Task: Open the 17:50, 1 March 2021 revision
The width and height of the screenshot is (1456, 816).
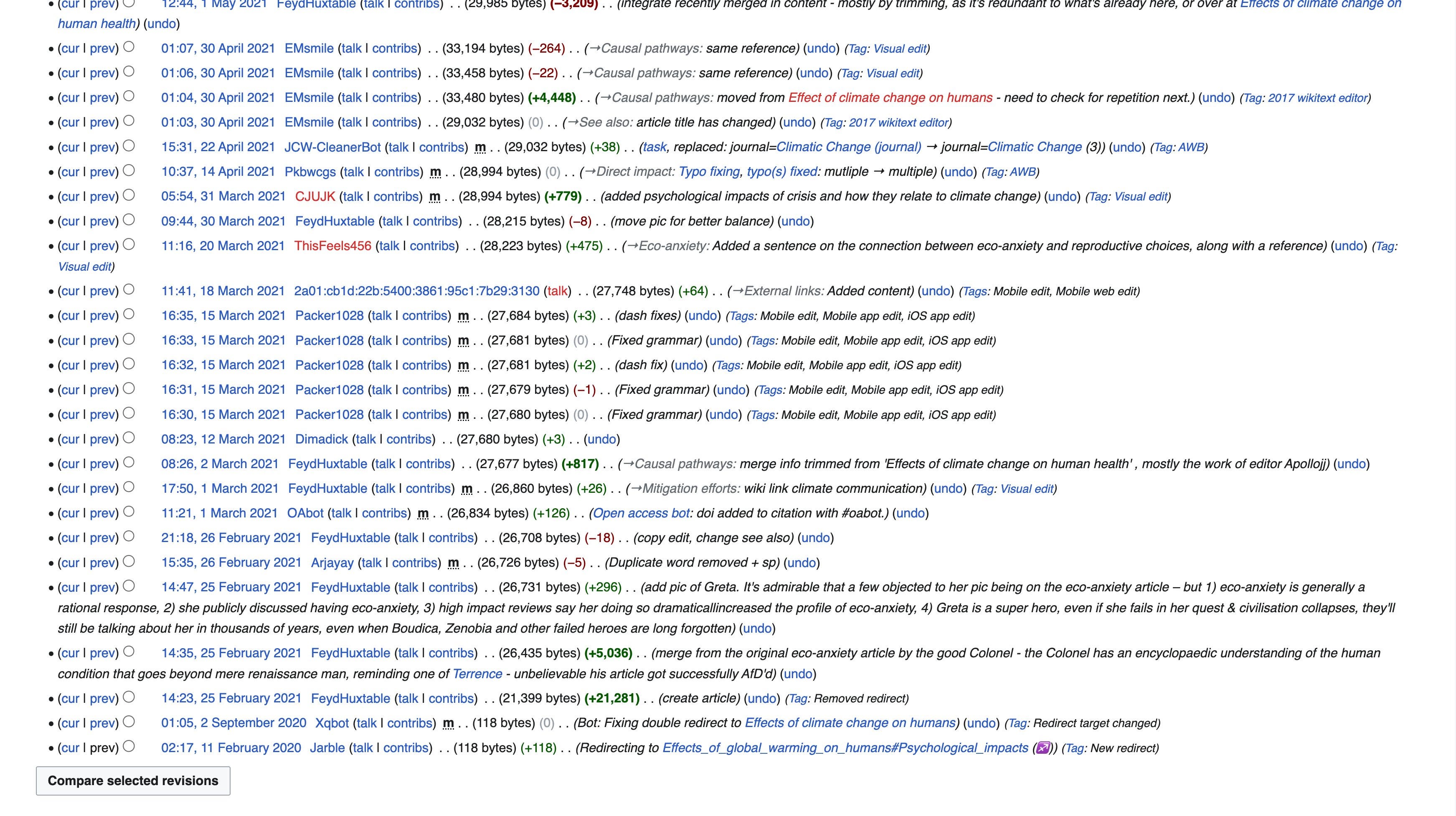Action: [x=220, y=489]
